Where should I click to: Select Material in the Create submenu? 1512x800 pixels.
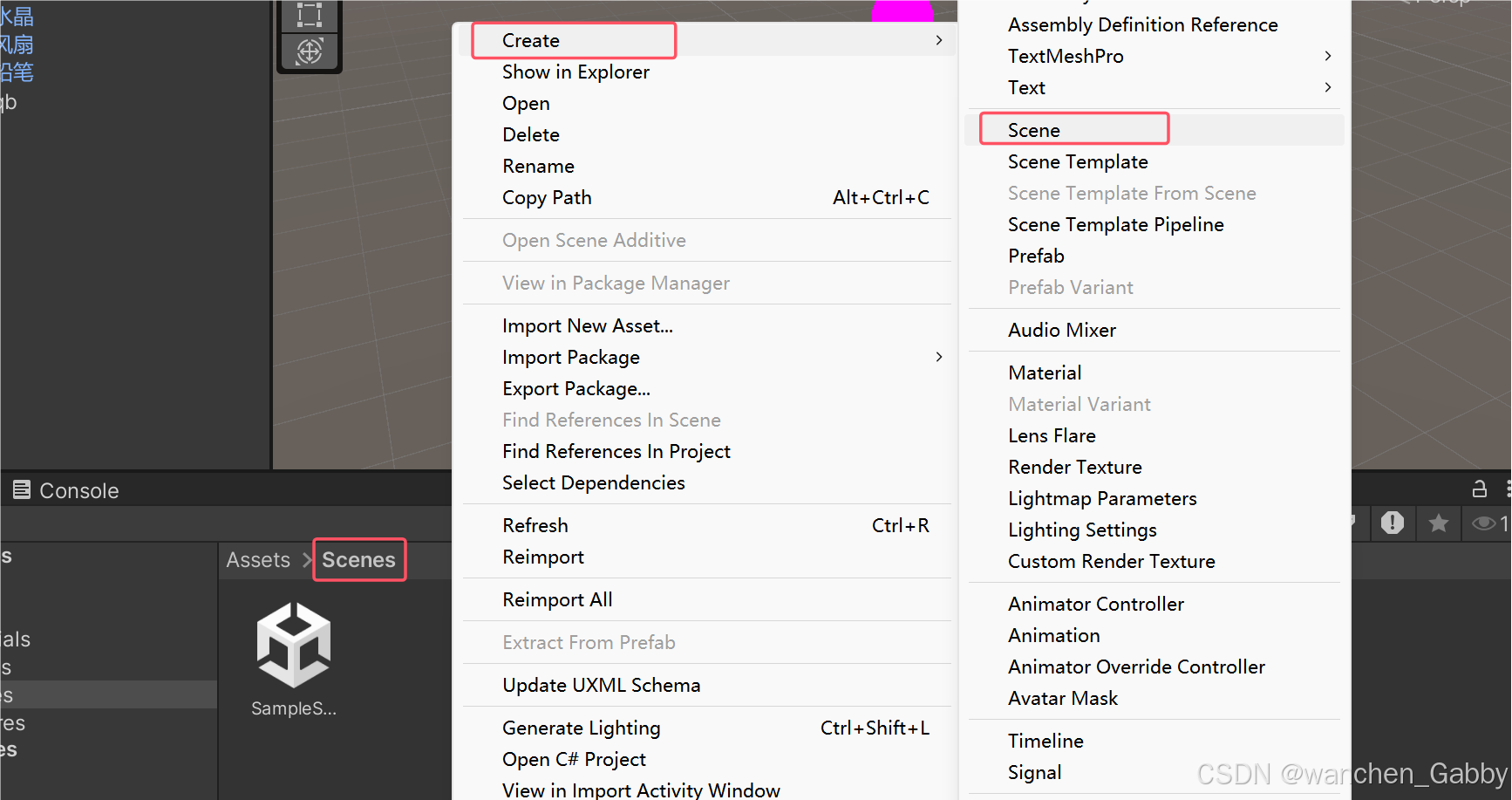click(1045, 373)
